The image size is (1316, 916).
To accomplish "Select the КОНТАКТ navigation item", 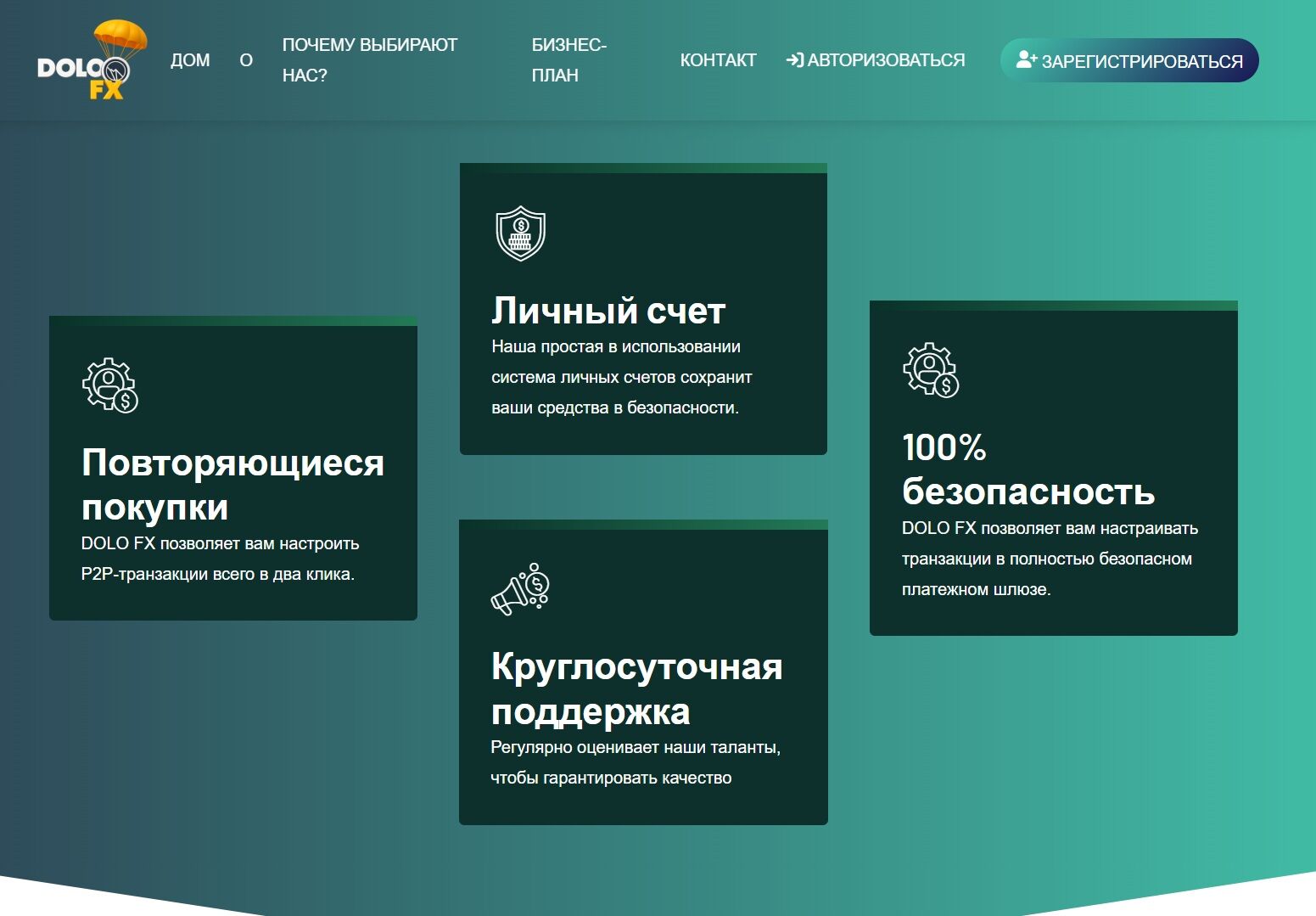I will coord(718,59).
